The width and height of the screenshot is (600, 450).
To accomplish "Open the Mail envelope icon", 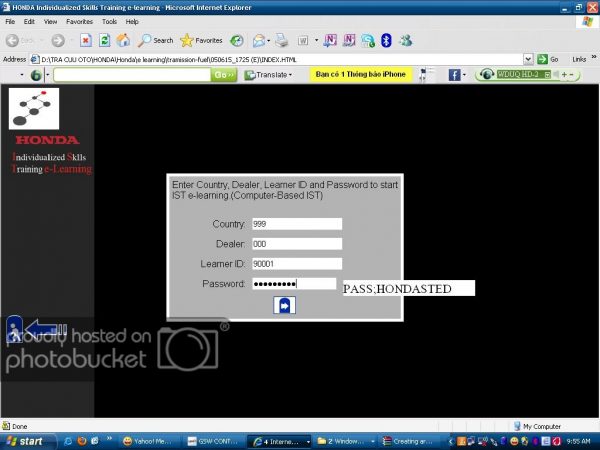I will coord(259,40).
